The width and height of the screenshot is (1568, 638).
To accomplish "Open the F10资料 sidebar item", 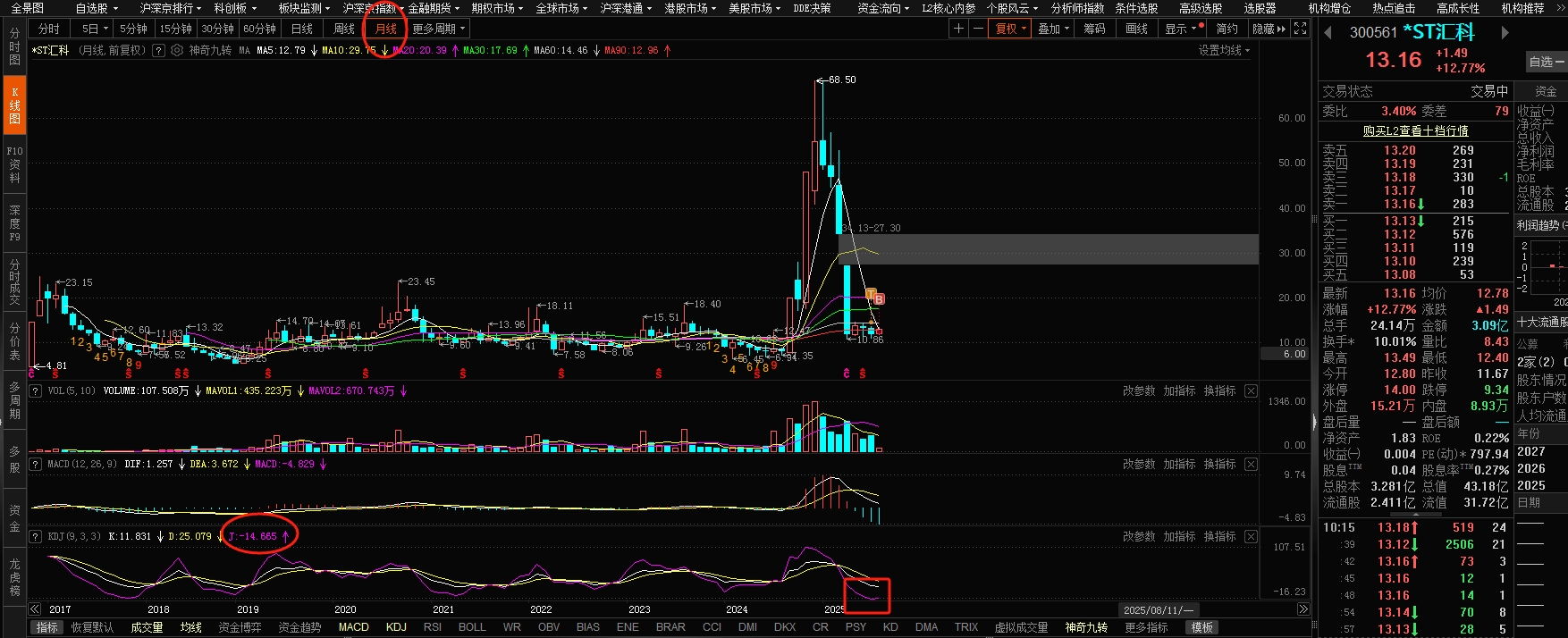I will tap(14, 165).
